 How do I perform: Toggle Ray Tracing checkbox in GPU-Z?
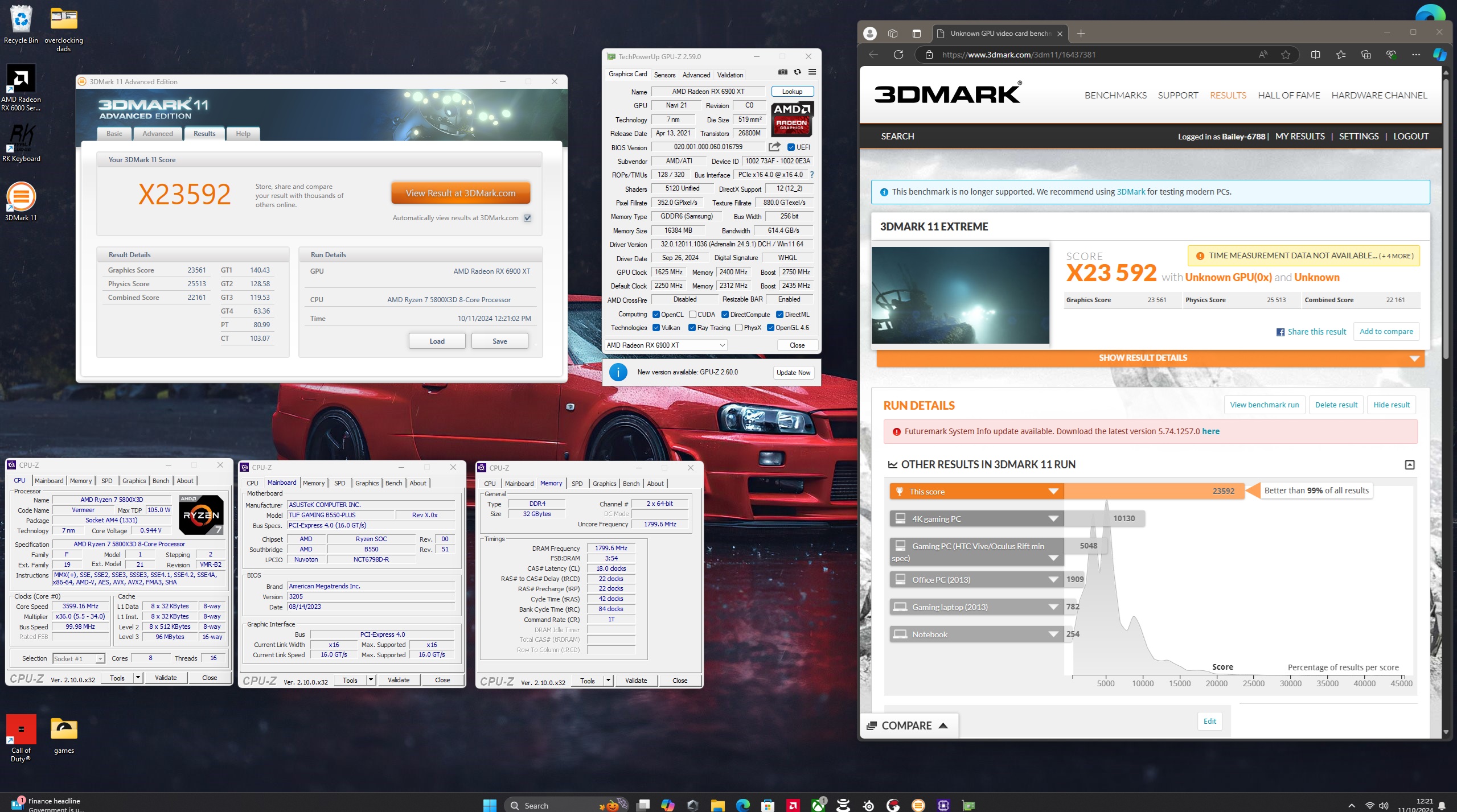coord(692,328)
